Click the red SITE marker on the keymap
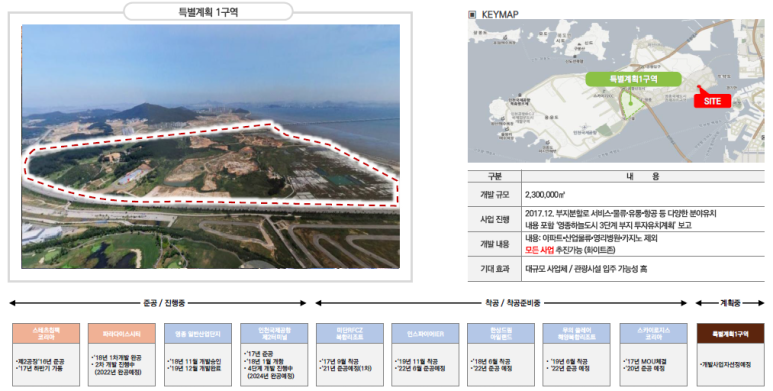 tap(712, 101)
